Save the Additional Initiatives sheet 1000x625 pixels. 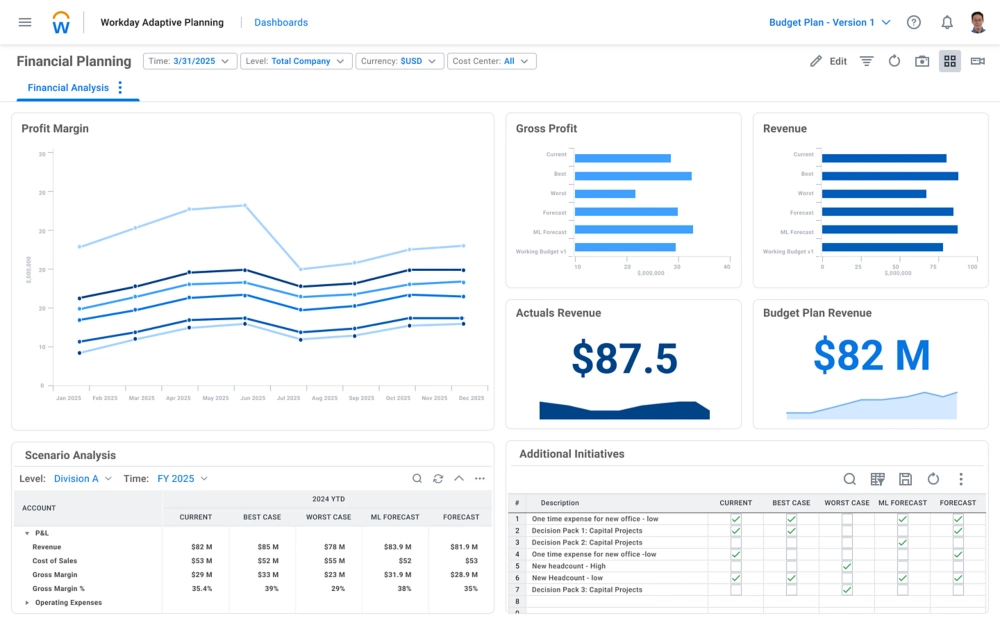point(905,479)
